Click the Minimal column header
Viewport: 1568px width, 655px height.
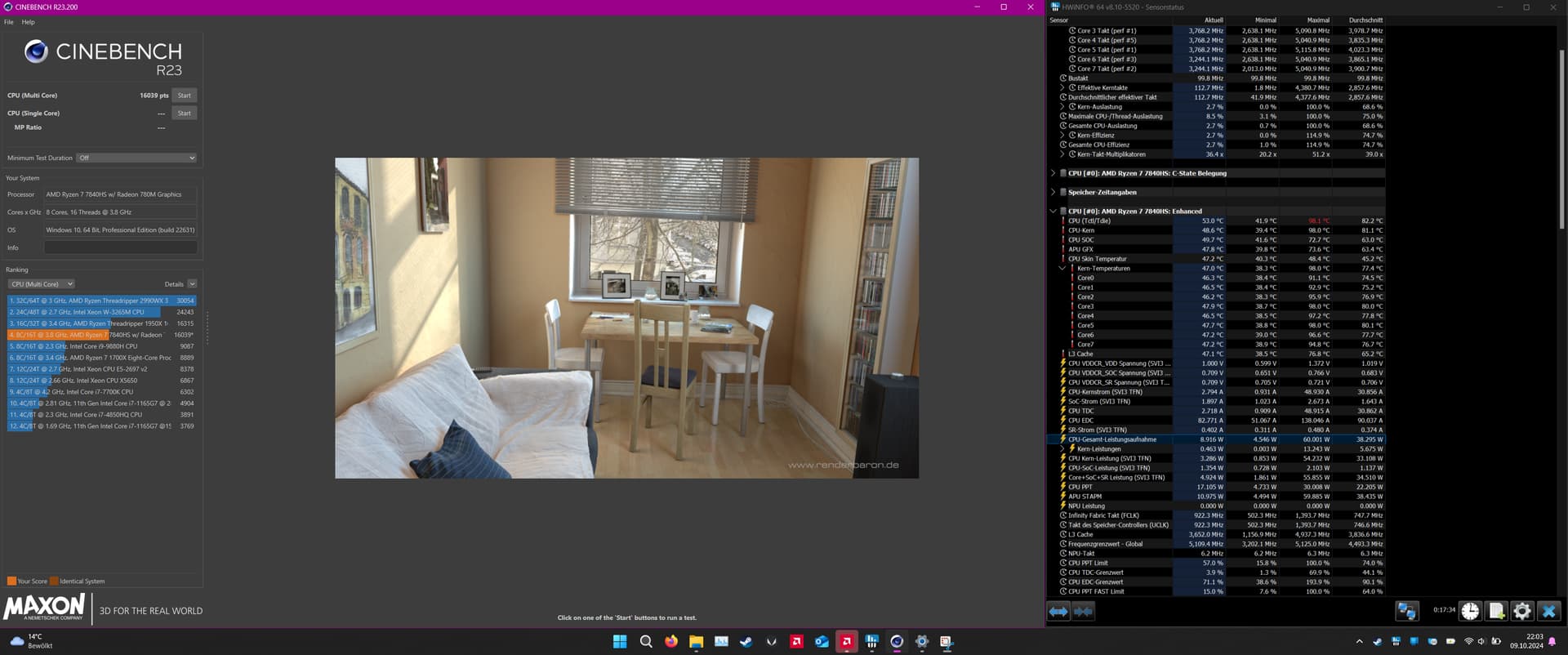[1252, 20]
